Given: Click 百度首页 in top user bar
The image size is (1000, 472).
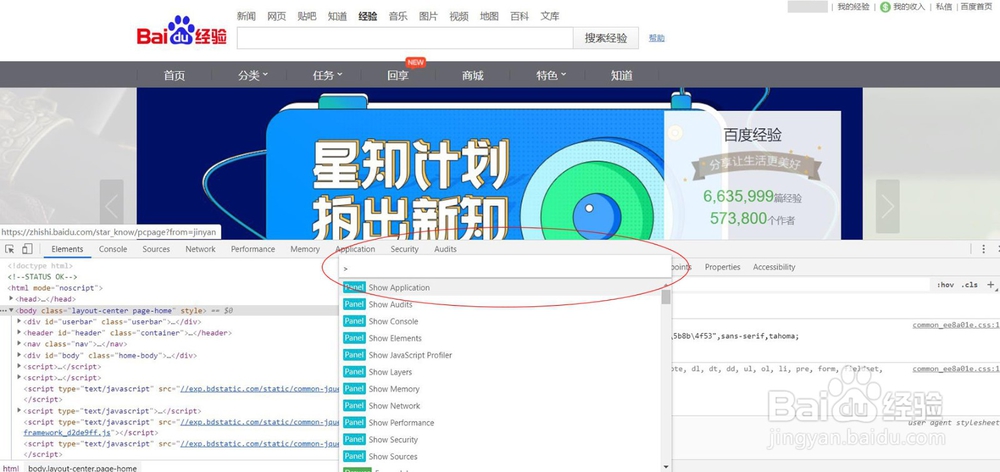Looking at the screenshot, I should [976, 6].
